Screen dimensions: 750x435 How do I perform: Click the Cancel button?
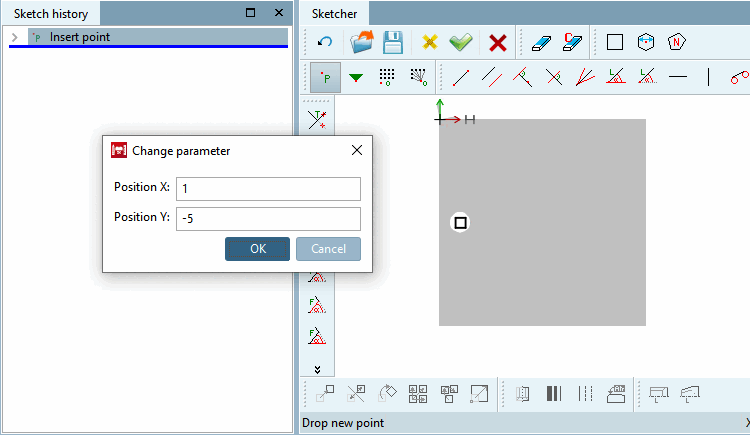[x=328, y=249]
